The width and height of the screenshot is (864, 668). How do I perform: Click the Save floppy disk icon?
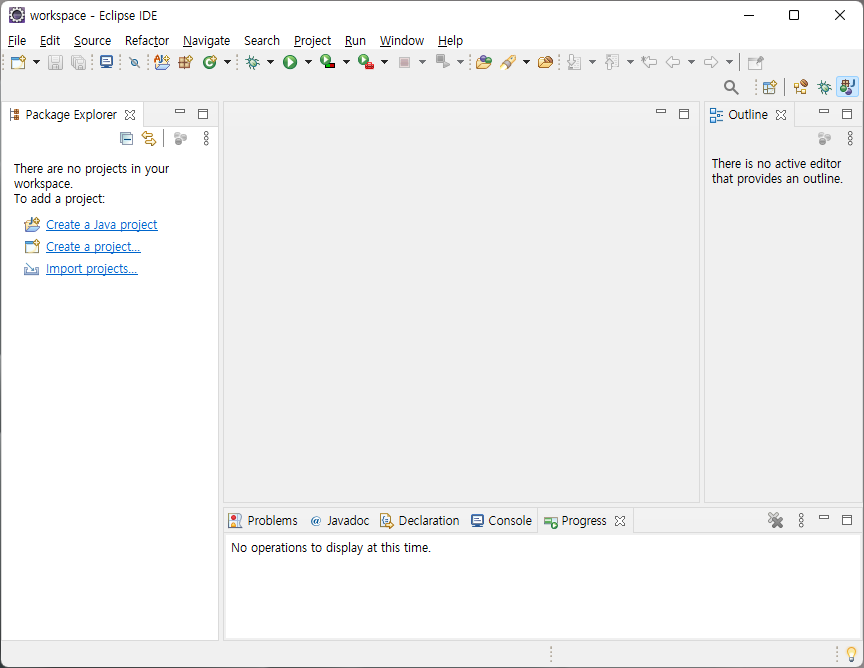pyautogui.click(x=55, y=62)
